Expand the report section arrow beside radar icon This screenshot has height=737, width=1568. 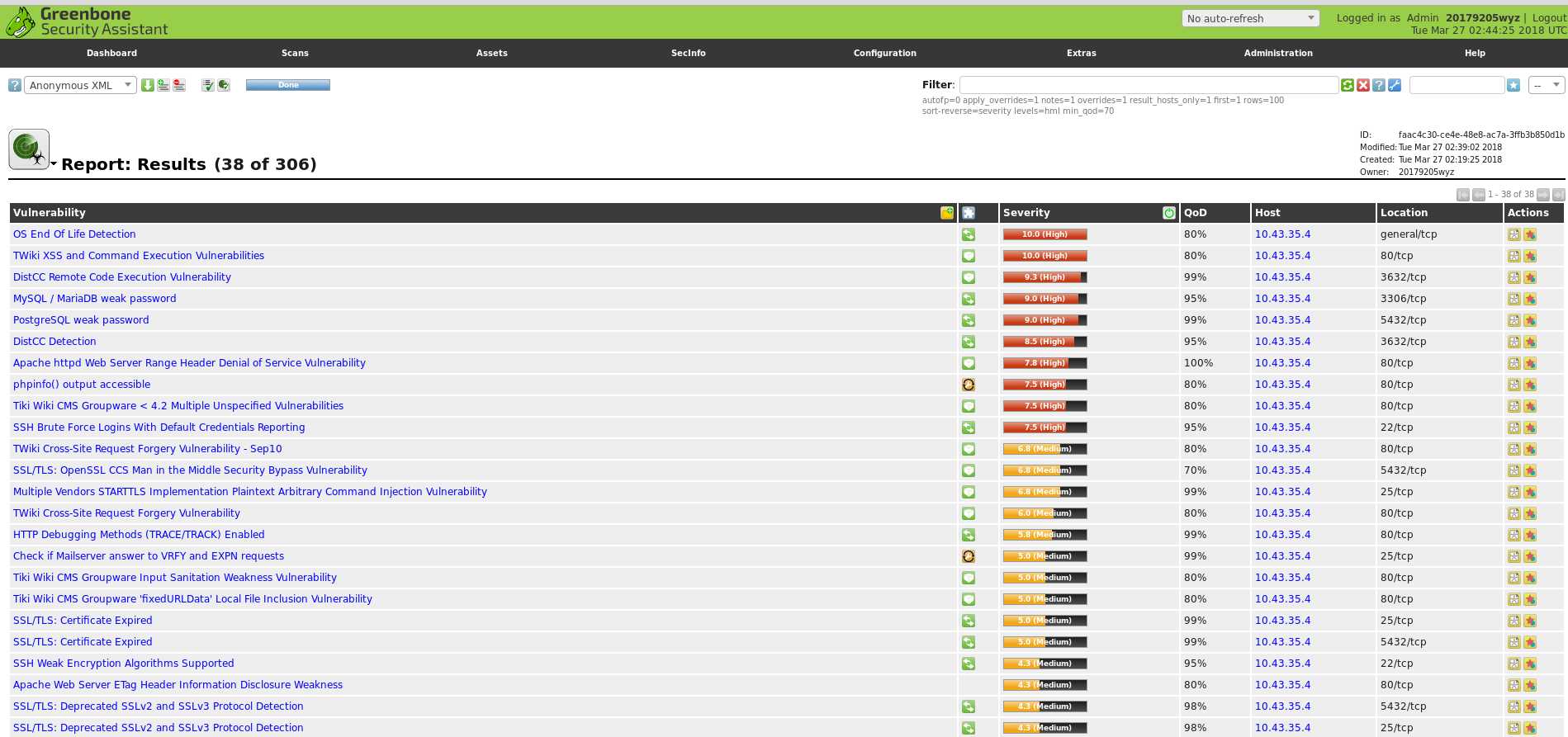54,164
